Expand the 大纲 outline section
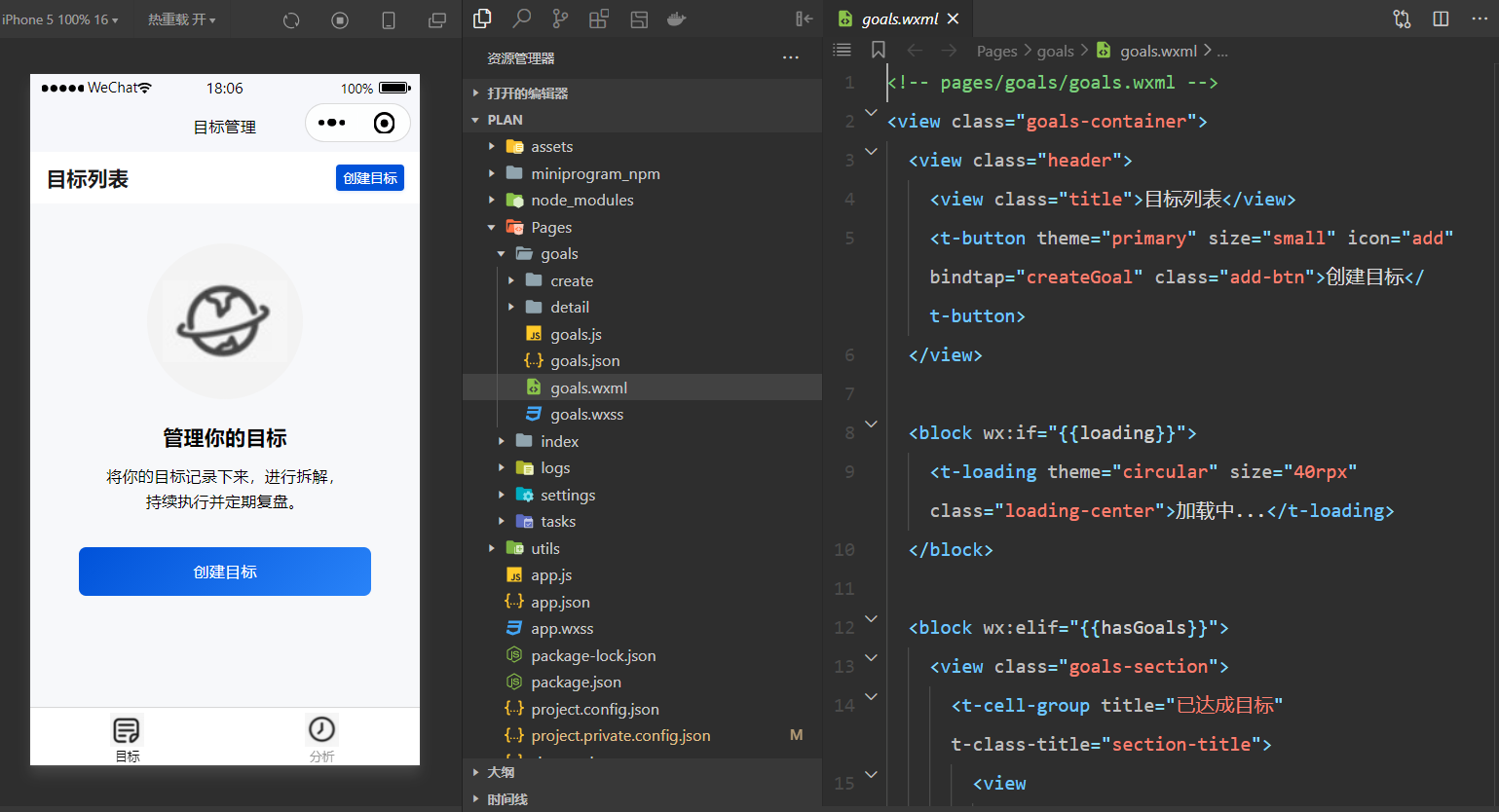 [643, 772]
